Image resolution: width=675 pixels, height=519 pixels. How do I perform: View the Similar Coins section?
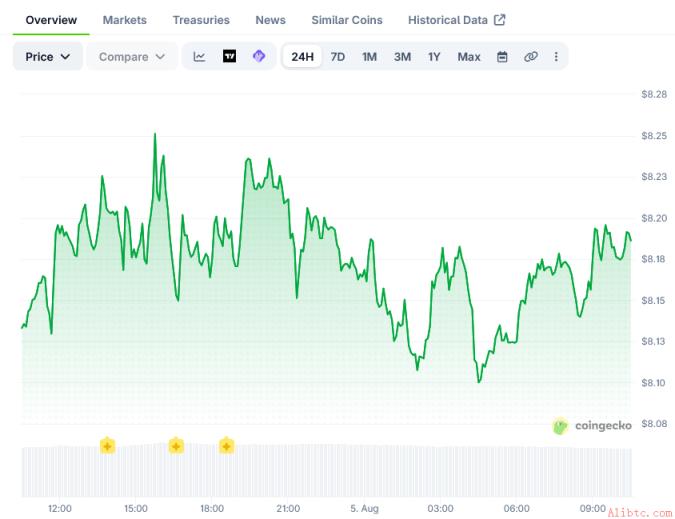point(347,20)
